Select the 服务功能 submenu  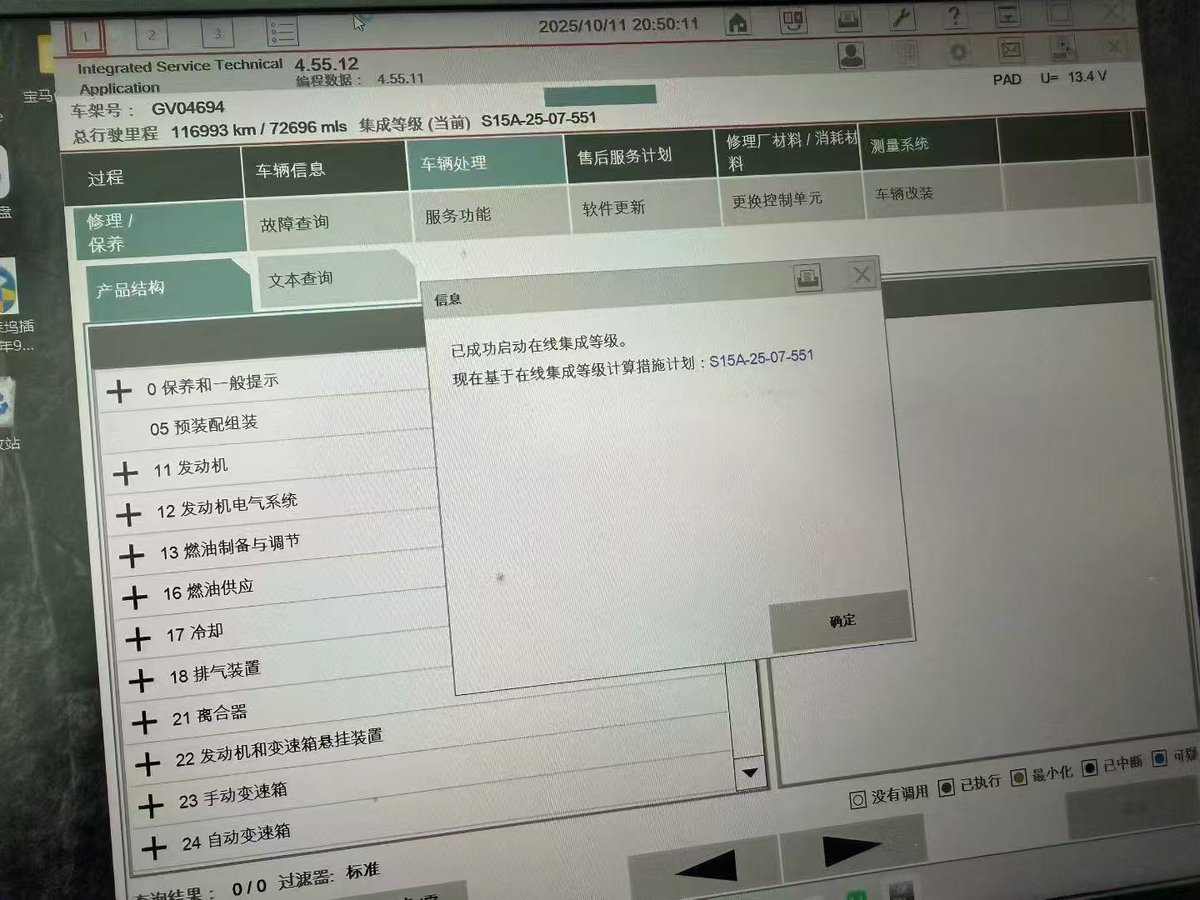[x=490, y=215]
